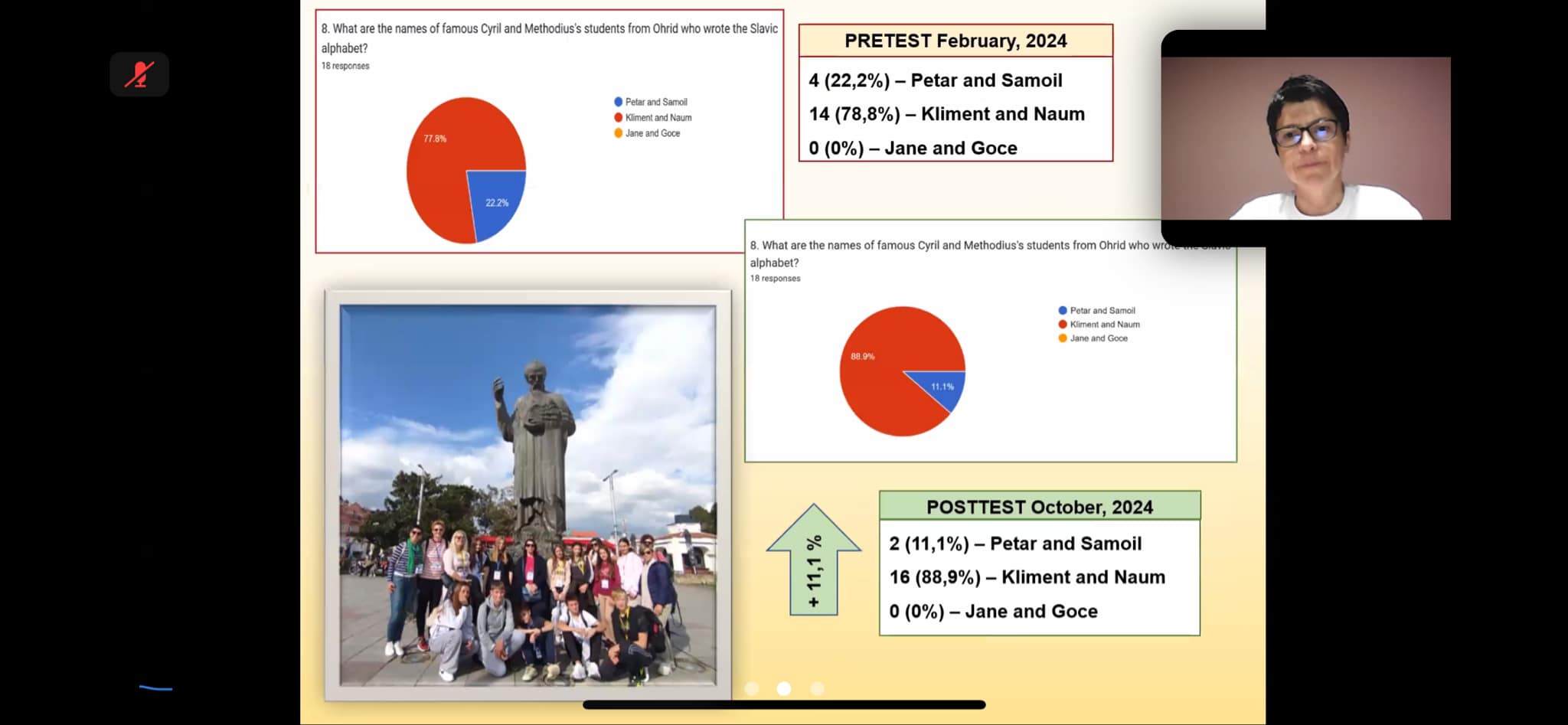This screenshot has height=725, width=1568.
Task: Click blue Petar and Samoil dot in top legend
Action: tap(618, 102)
